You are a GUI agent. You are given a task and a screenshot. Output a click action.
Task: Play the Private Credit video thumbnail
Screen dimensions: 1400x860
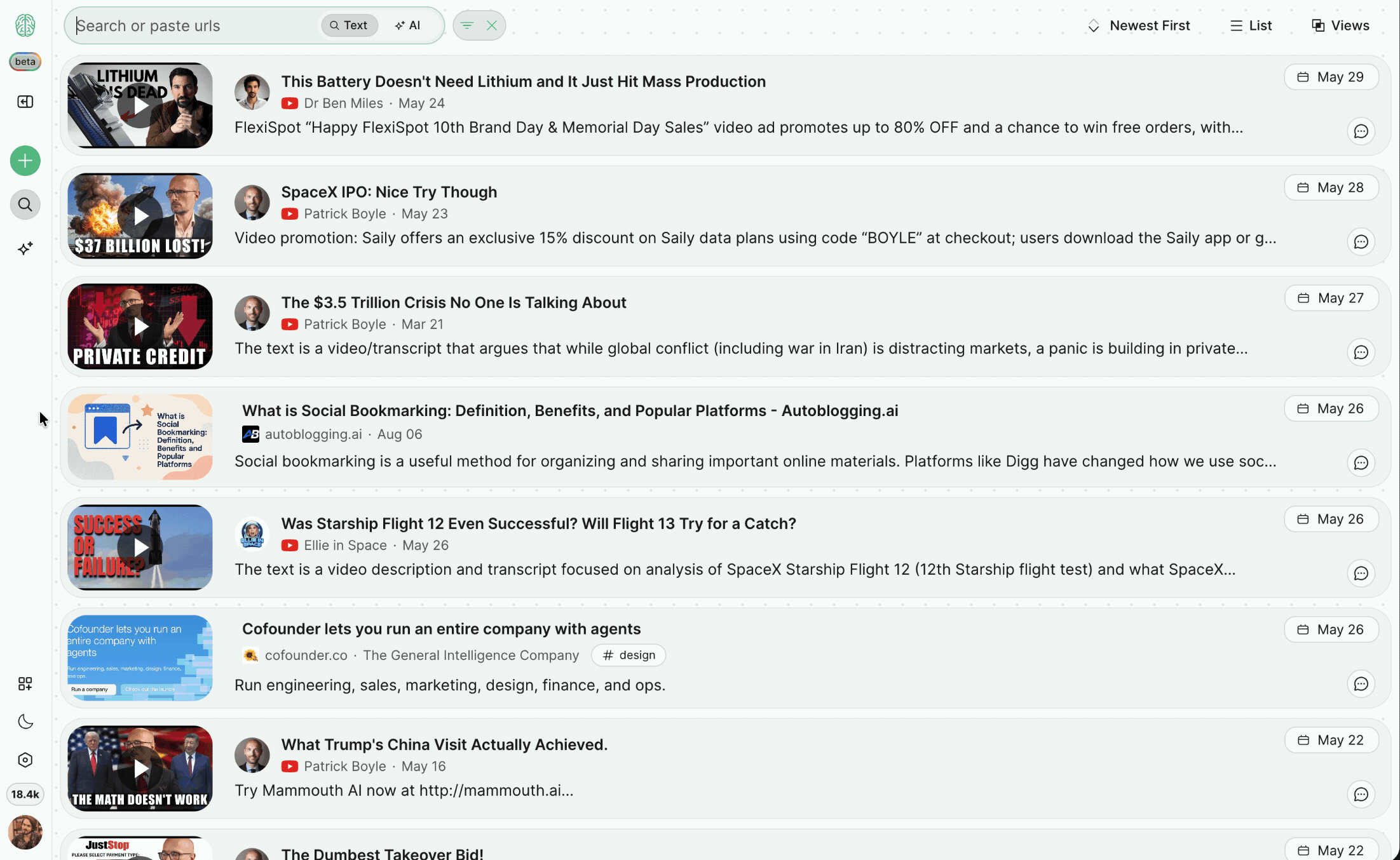[x=140, y=326]
